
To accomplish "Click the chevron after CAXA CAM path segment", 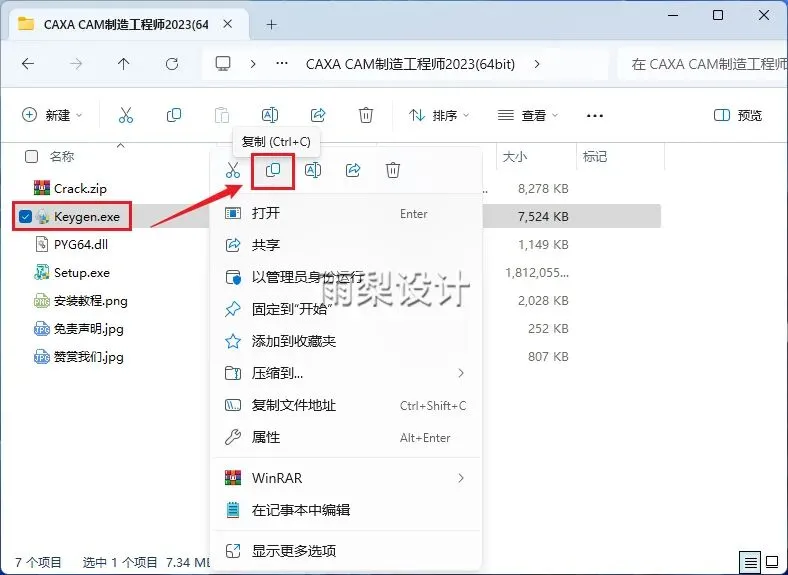I will click(537, 64).
